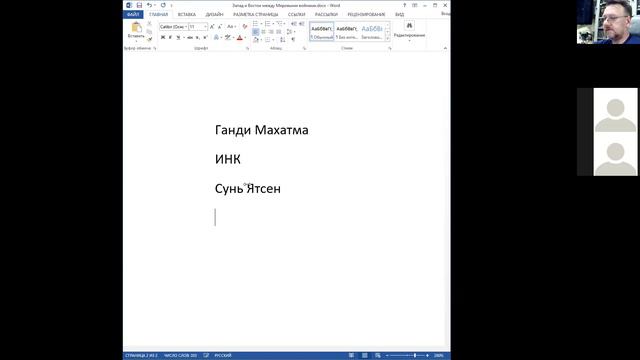This screenshot has width=640, height=360.
Task: Apply the Без интервала style
Action: 347,31
